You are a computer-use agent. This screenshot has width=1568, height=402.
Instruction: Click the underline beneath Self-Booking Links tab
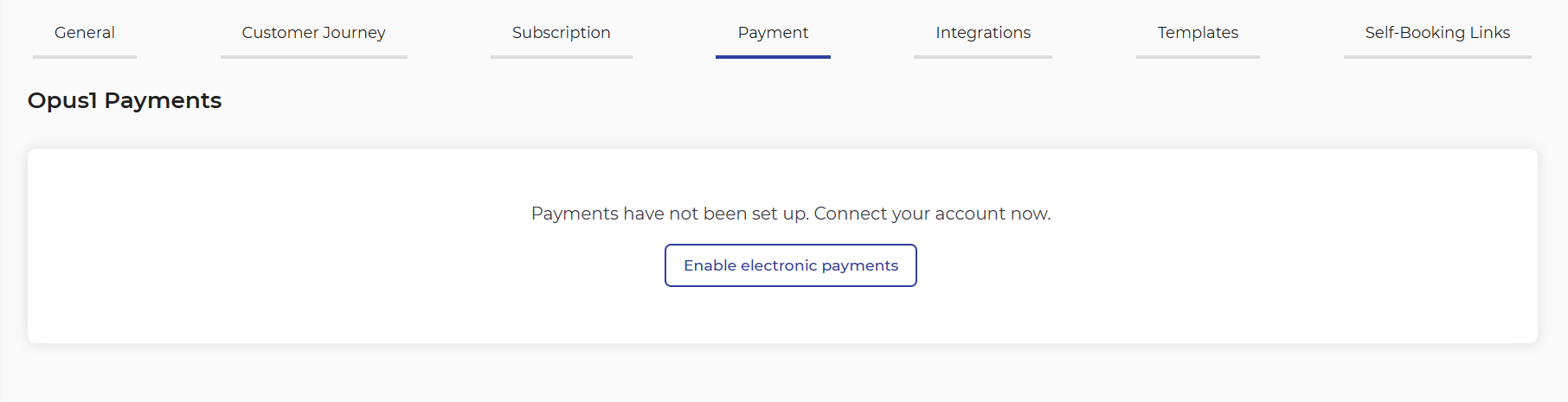[1437, 57]
